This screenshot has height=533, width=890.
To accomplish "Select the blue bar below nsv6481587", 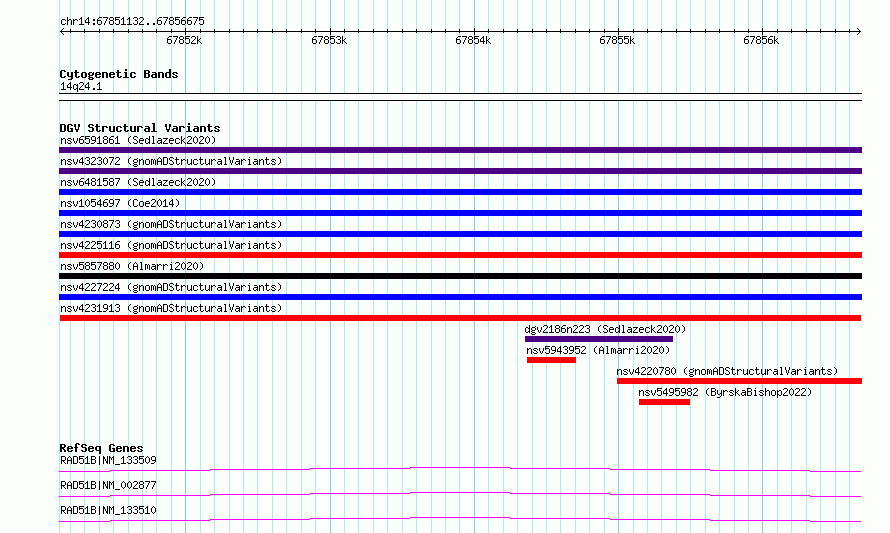I will tap(460, 192).
